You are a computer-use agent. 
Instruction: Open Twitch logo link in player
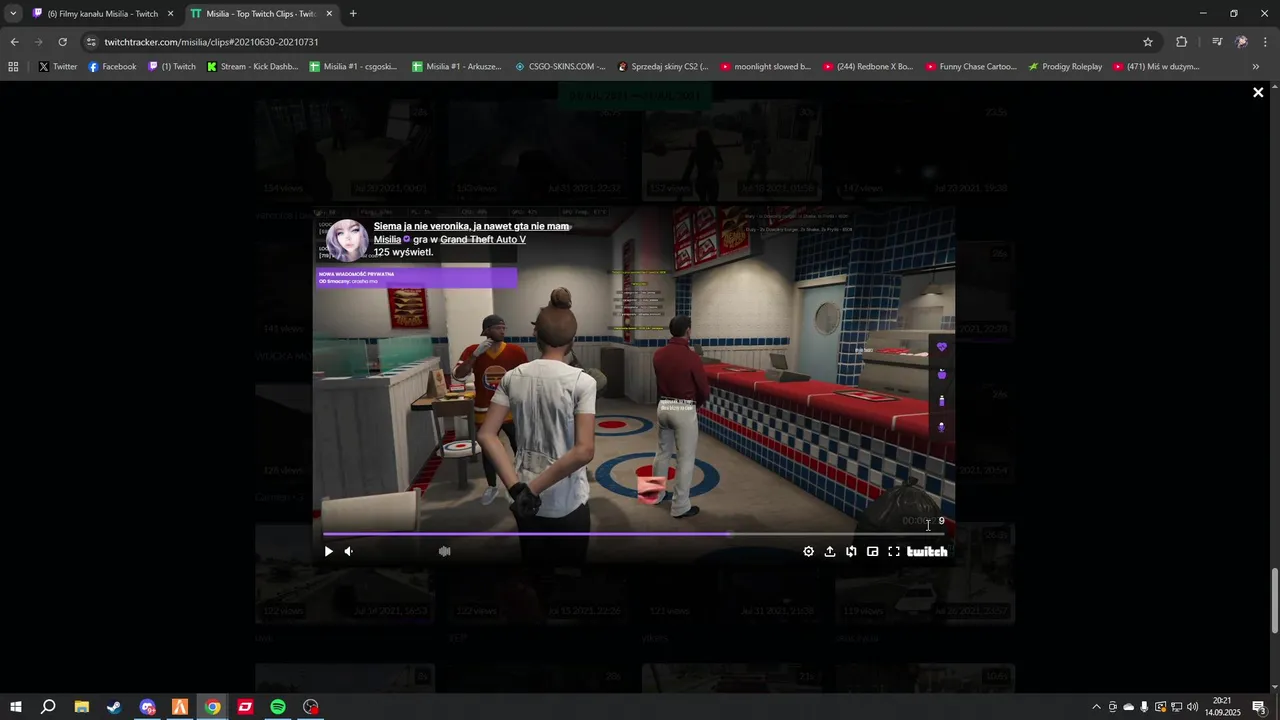tap(927, 551)
